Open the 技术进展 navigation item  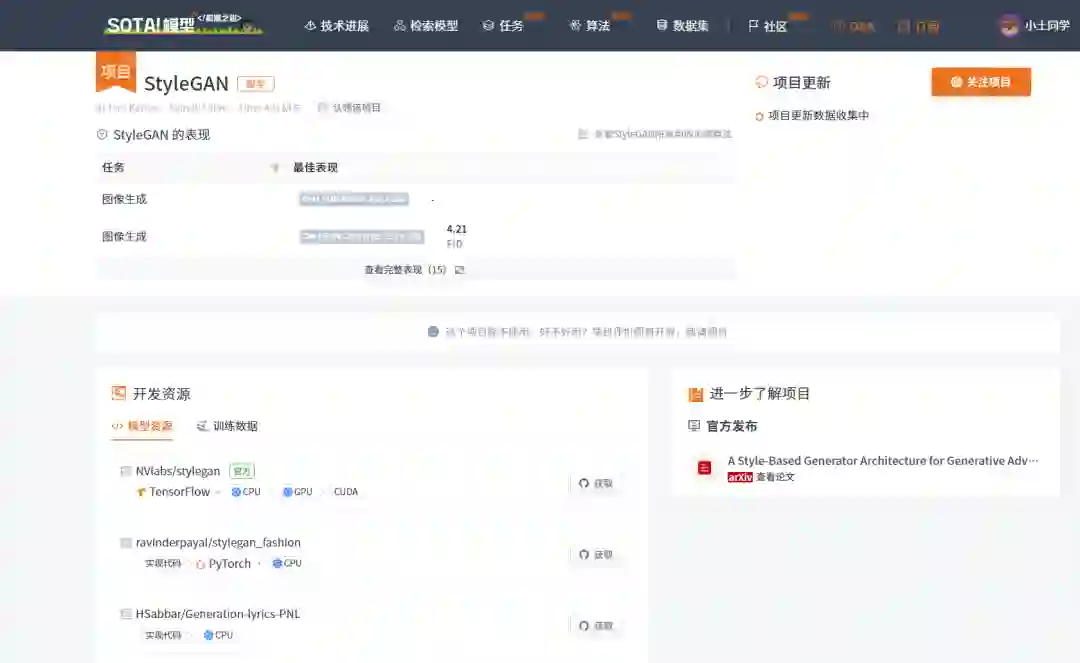point(337,25)
